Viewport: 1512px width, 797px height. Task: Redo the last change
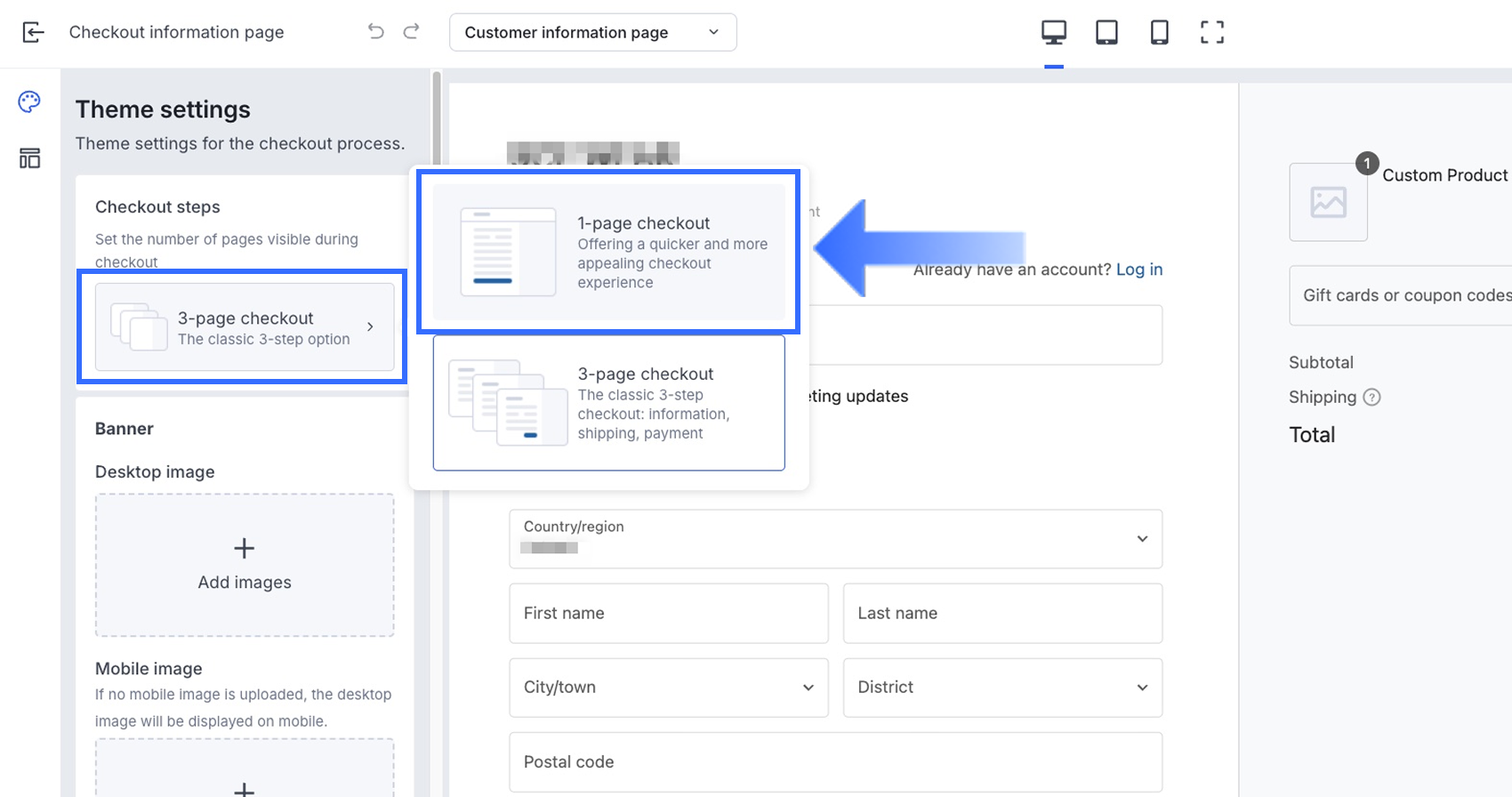[x=411, y=32]
